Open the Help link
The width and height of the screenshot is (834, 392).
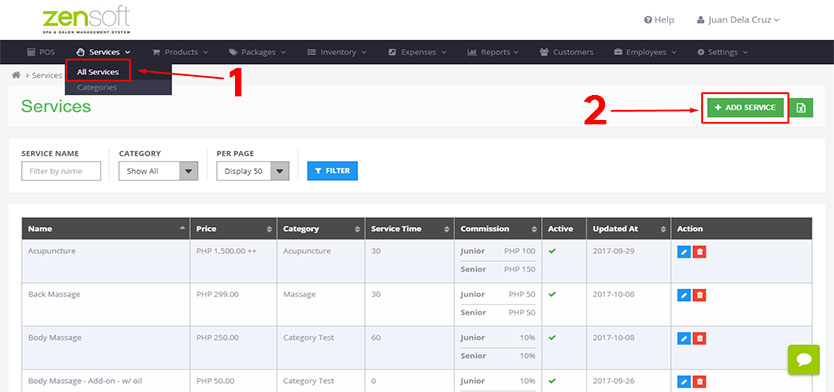[659, 20]
